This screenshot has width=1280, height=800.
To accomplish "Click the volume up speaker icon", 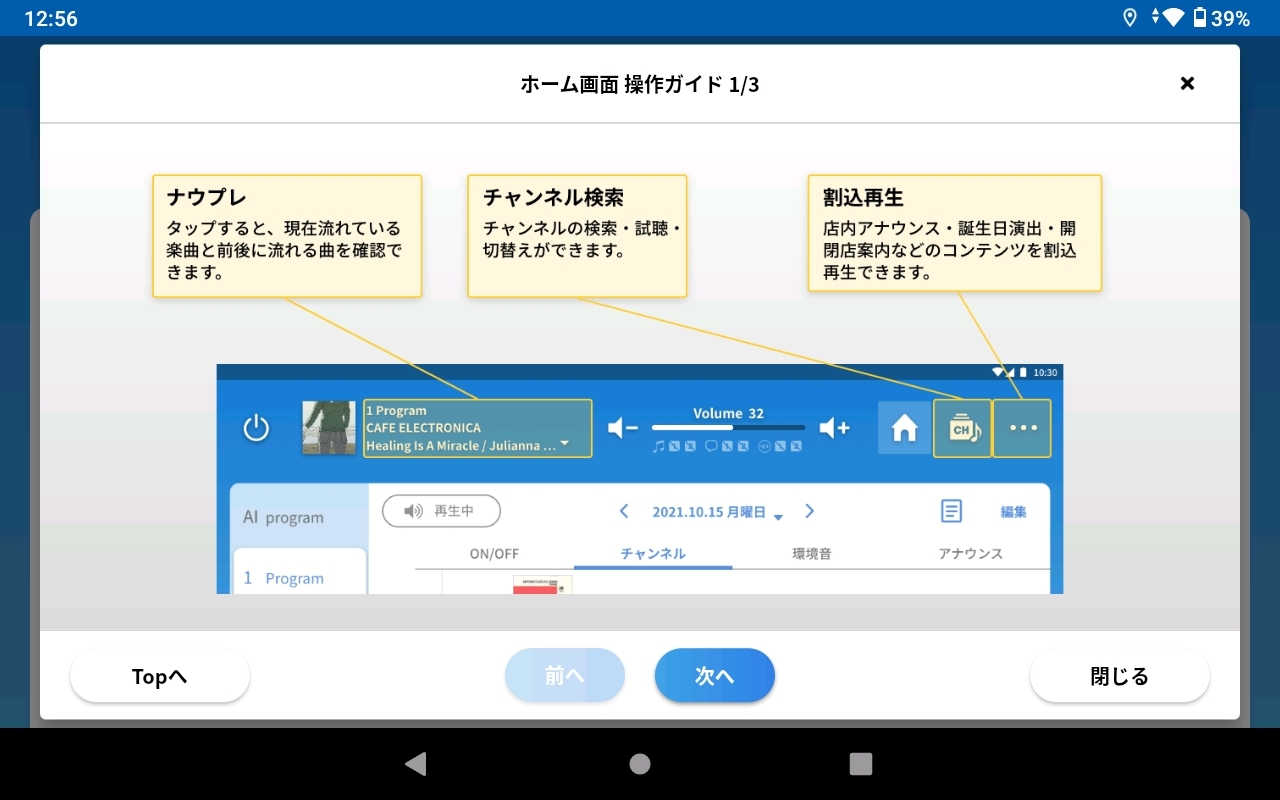I will coord(834,428).
